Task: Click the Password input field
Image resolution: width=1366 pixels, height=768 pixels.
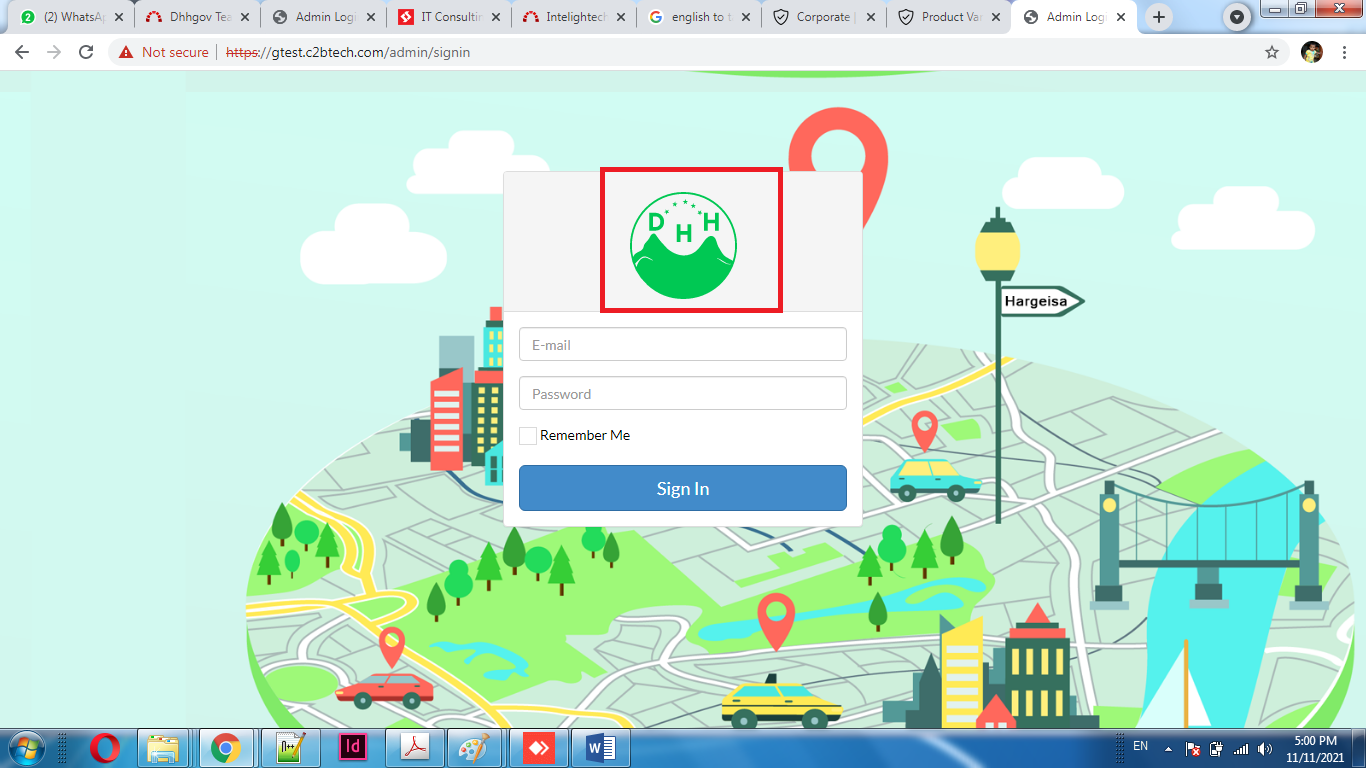Action: coord(683,393)
